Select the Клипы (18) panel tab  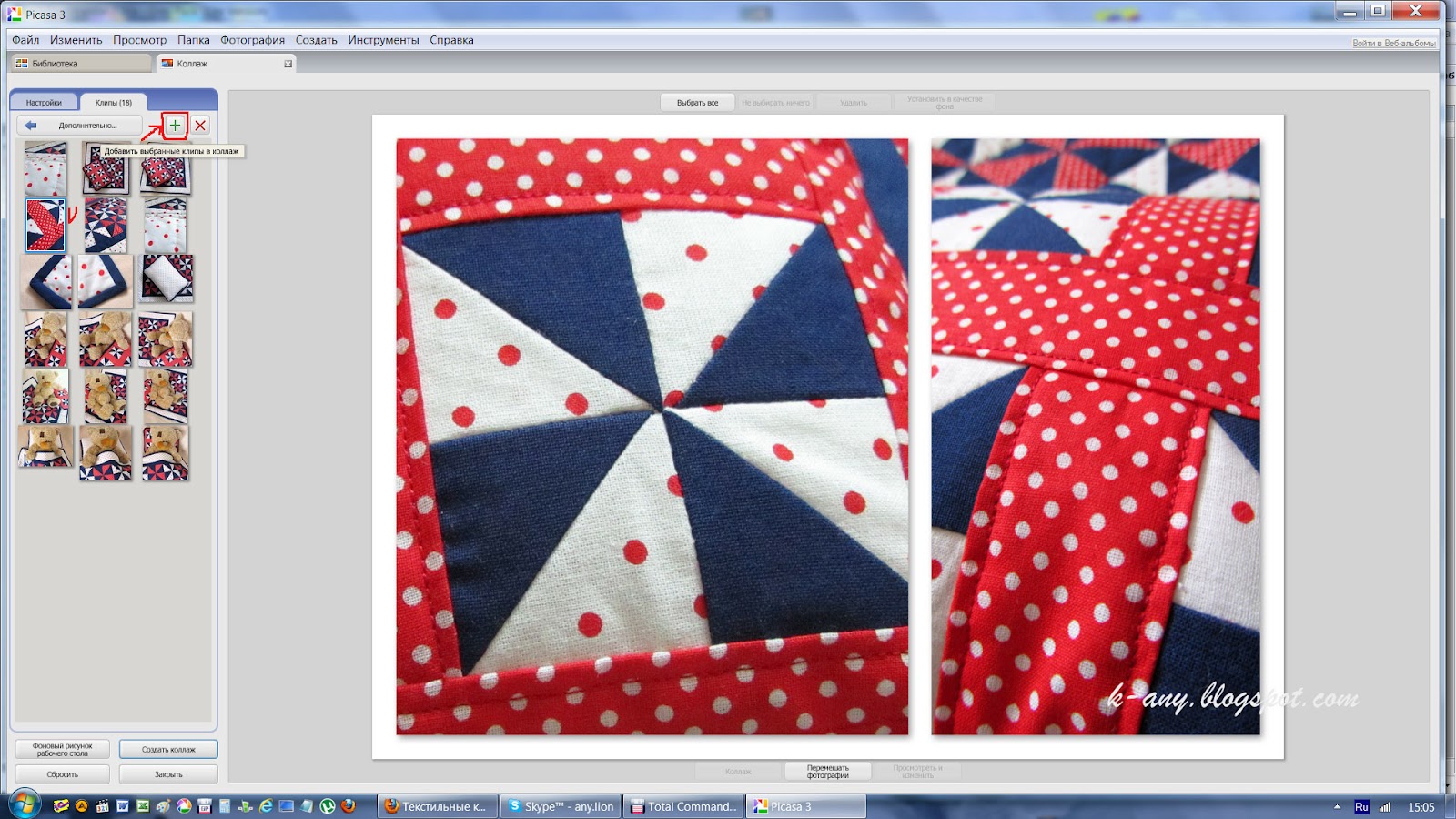coord(114,103)
